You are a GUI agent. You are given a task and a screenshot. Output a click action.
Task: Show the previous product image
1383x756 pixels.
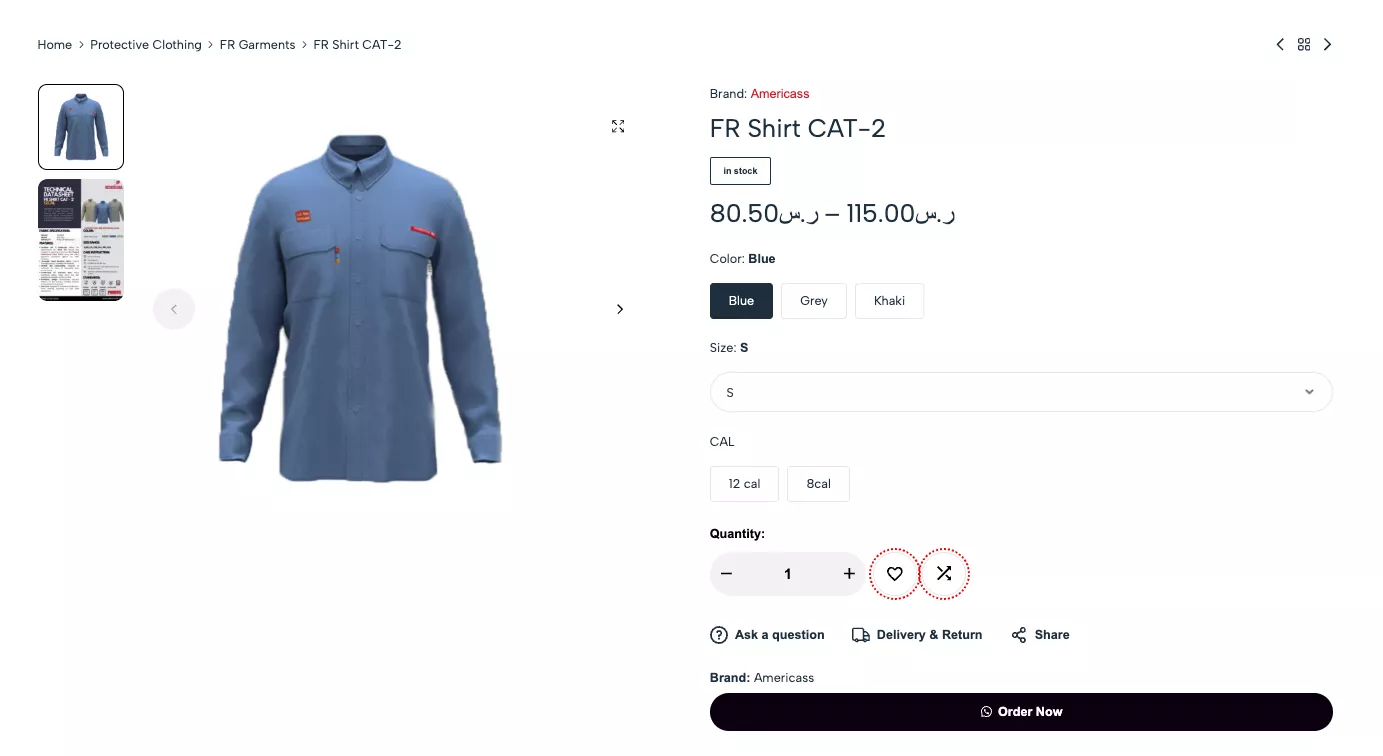[x=174, y=309]
